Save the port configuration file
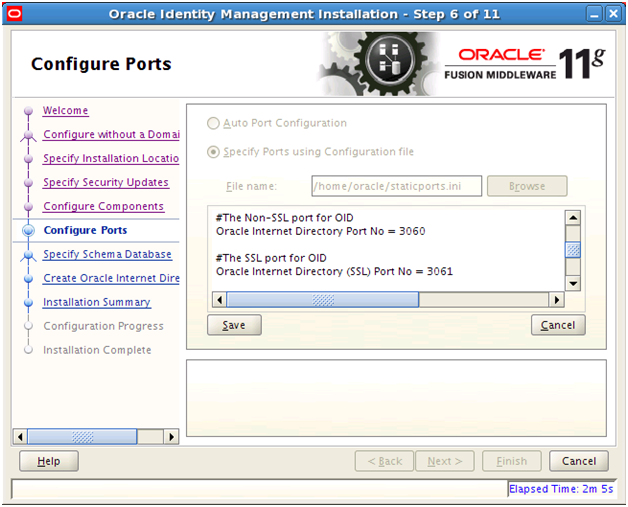The height and width of the screenshot is (507, 628). pyautogui.click(x=234, y=325)
